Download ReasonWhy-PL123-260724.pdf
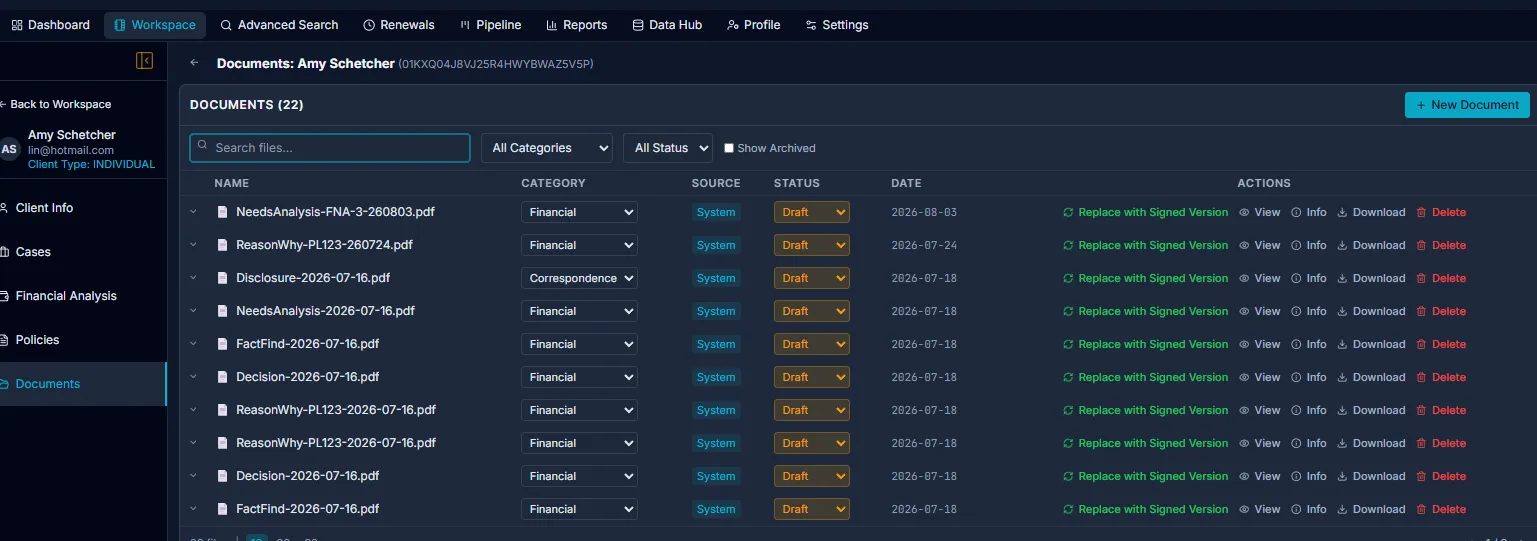The width and height of the screenshot is (1537, 541). 1371,245
